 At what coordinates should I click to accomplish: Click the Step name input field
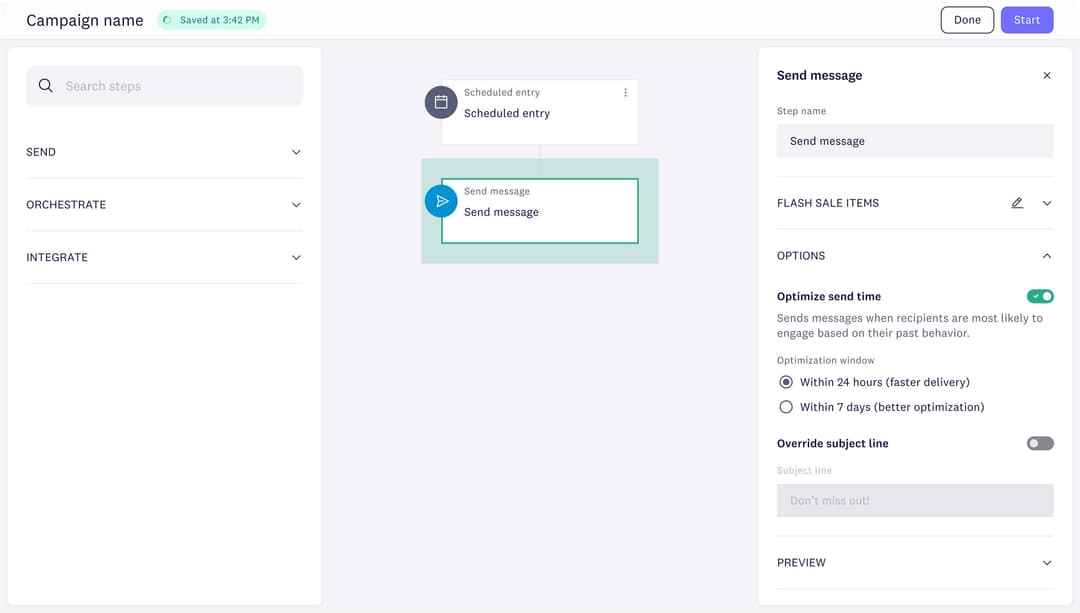[914, 140]
